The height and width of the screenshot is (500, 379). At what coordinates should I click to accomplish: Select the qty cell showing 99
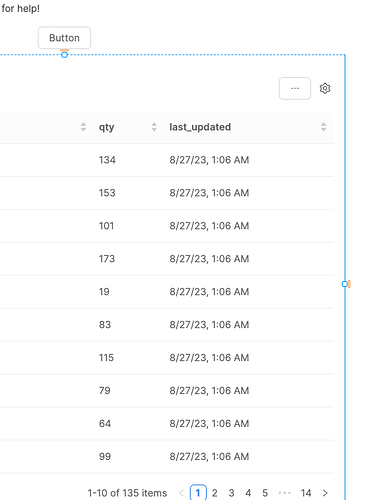point(105,457)
